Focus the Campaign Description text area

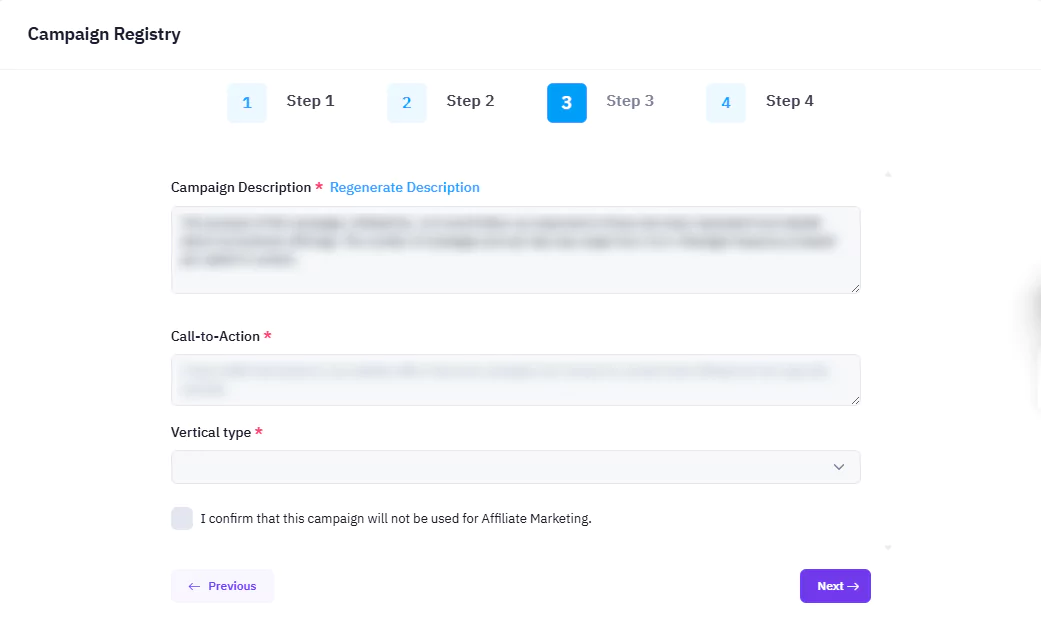point(515,250)
